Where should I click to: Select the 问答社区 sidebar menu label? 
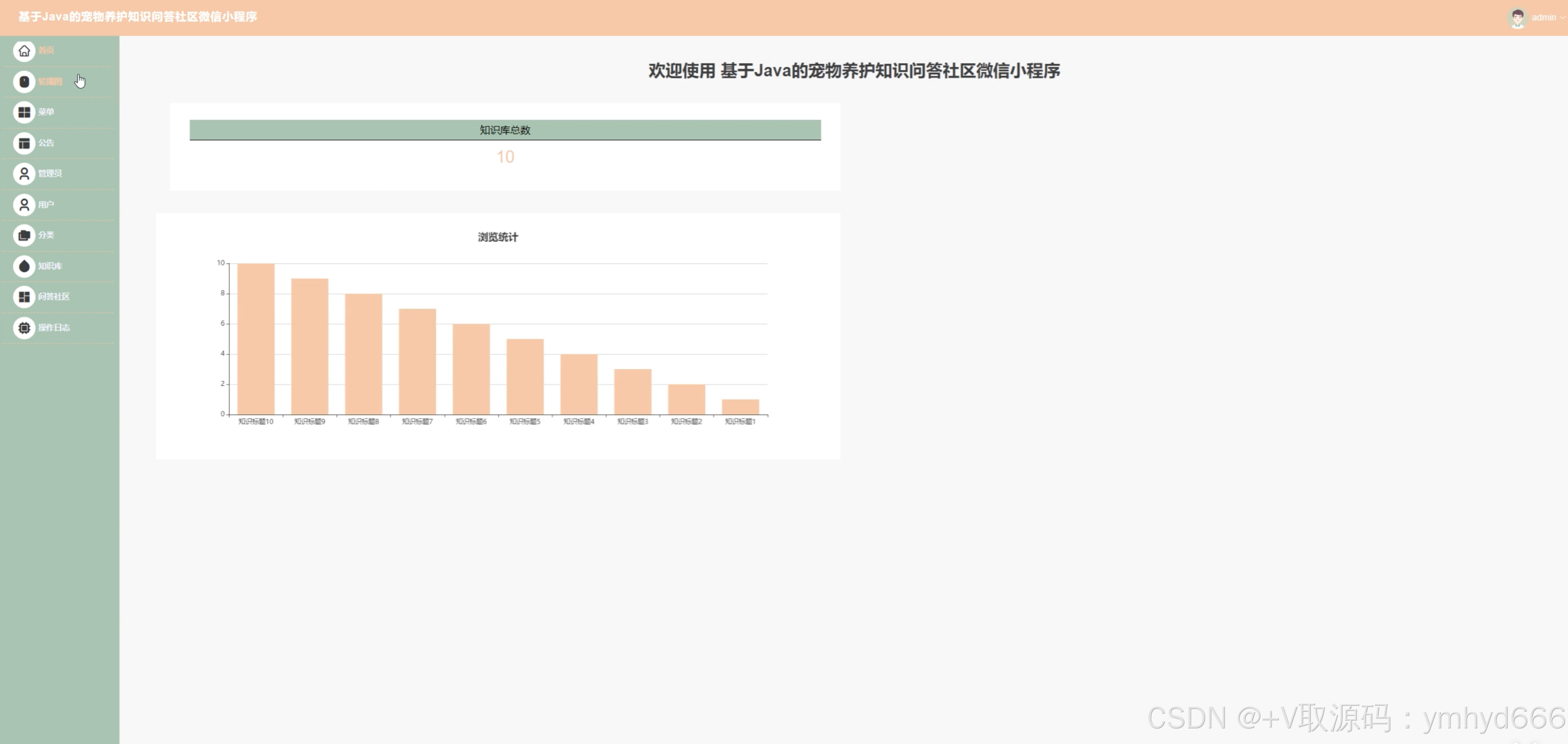click(x=53, y=296)
